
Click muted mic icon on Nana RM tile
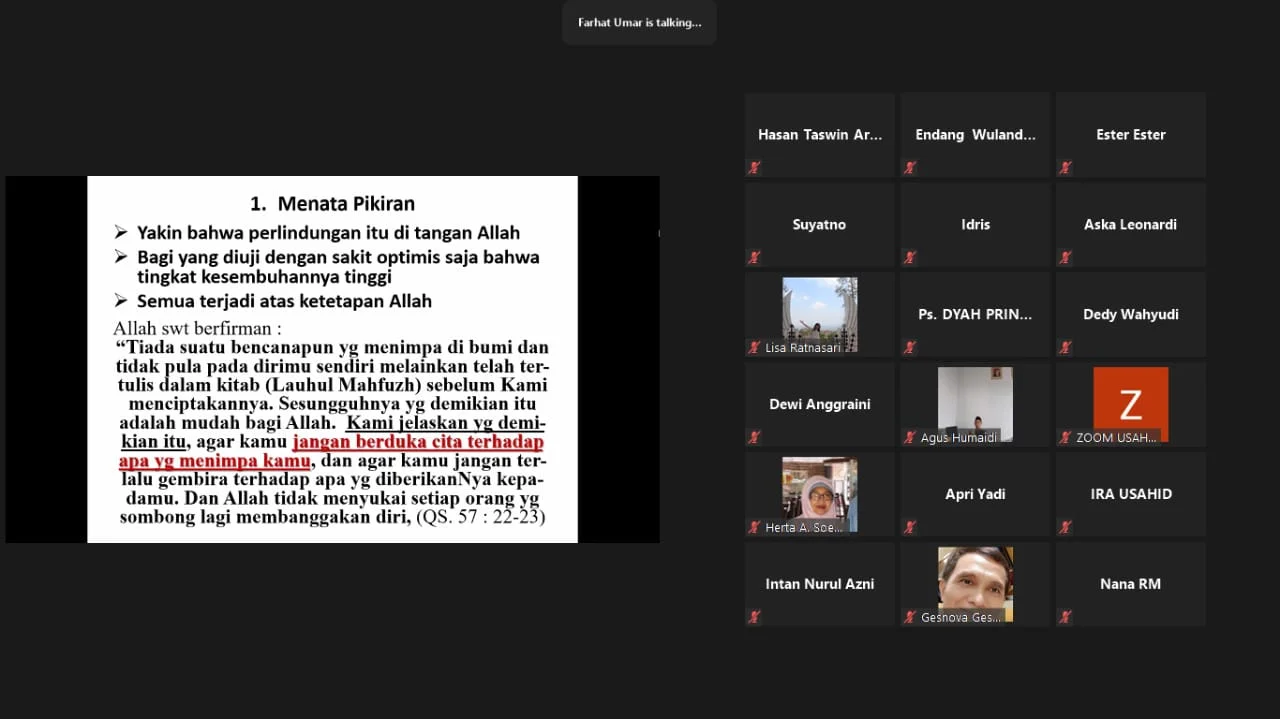[1066, 618]
